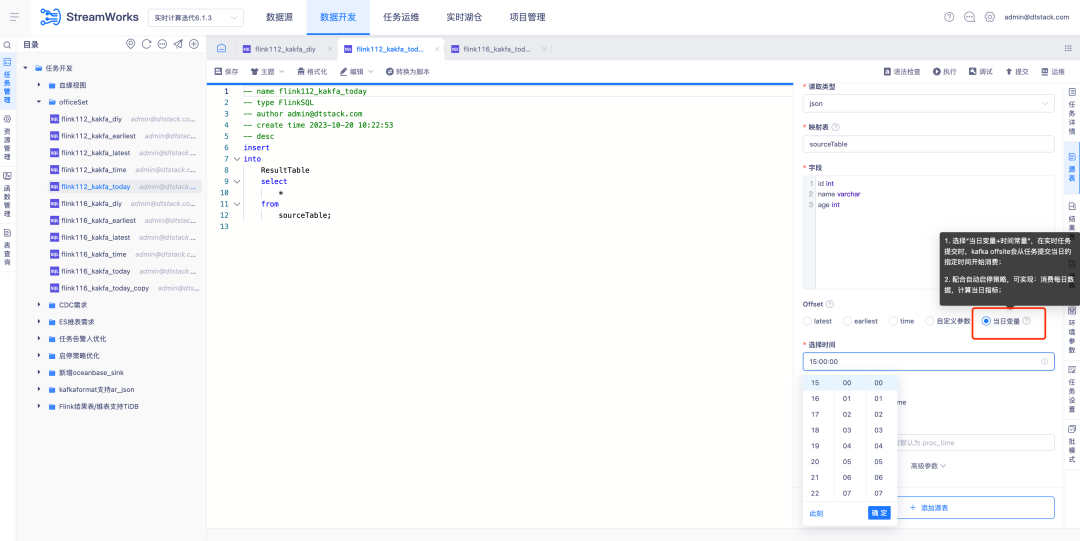The height and width of the screenshot is (541, 1080).
Task: Open the settings gear icon in top bar
Action: tap(990, 17)
